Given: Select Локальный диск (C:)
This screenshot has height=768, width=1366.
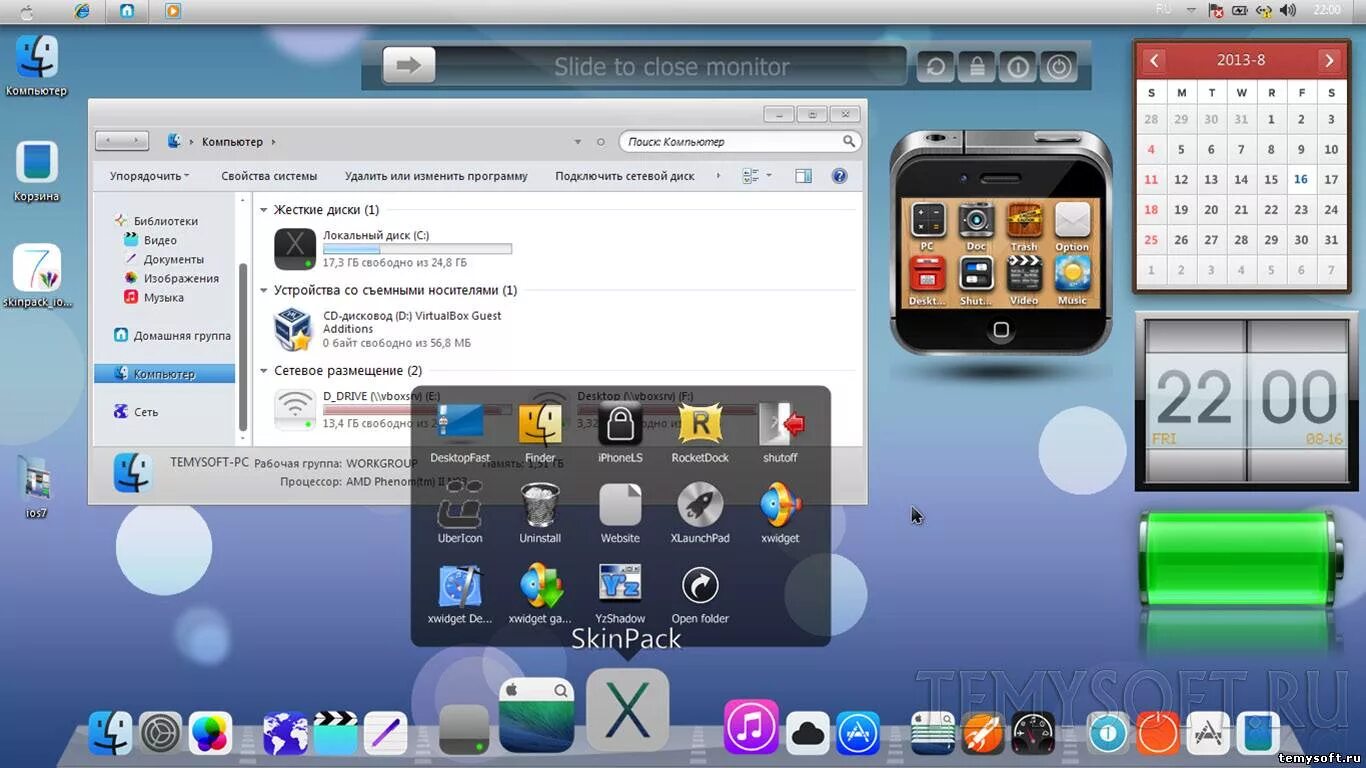Looking at the screenshot, I should pos(393,249).
